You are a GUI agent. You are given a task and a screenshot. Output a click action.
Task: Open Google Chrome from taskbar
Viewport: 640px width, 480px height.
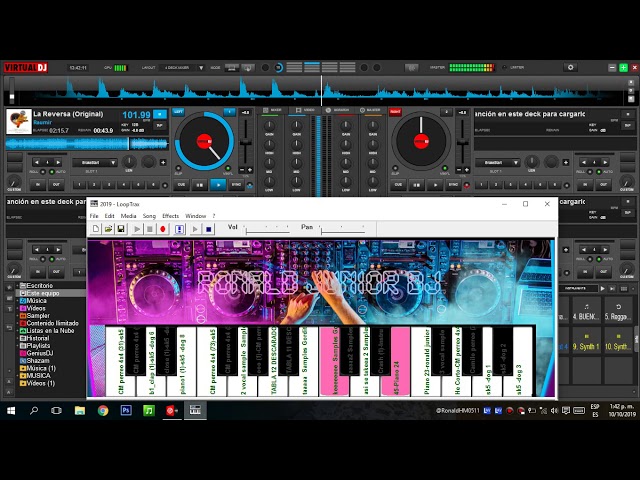click(x=103, y=410)
